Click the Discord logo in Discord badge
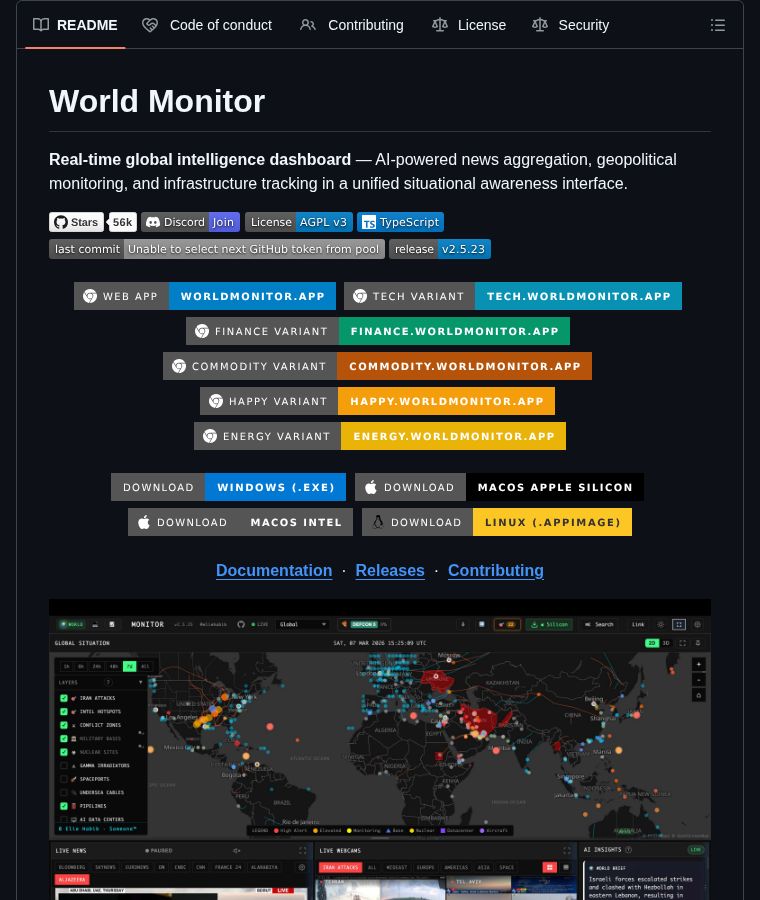The height and width of the screenshot is (900, 760). point(153,222)
